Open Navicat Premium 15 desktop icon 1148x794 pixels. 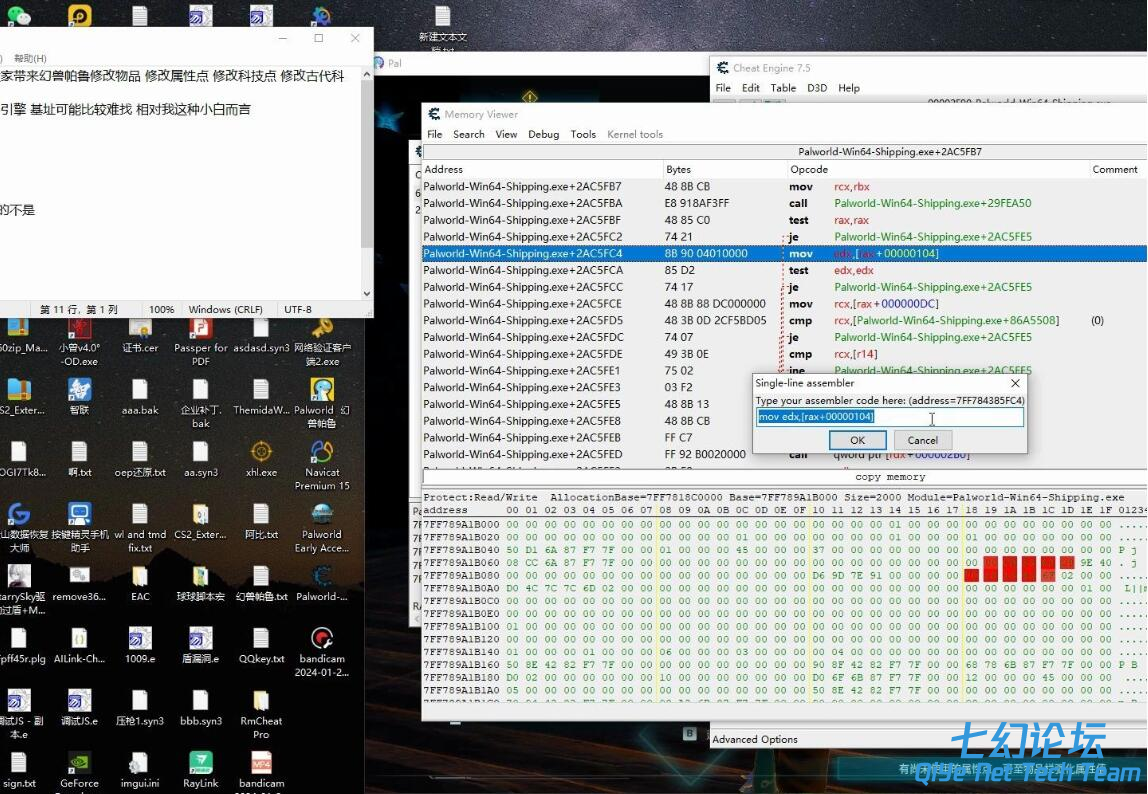322,464
